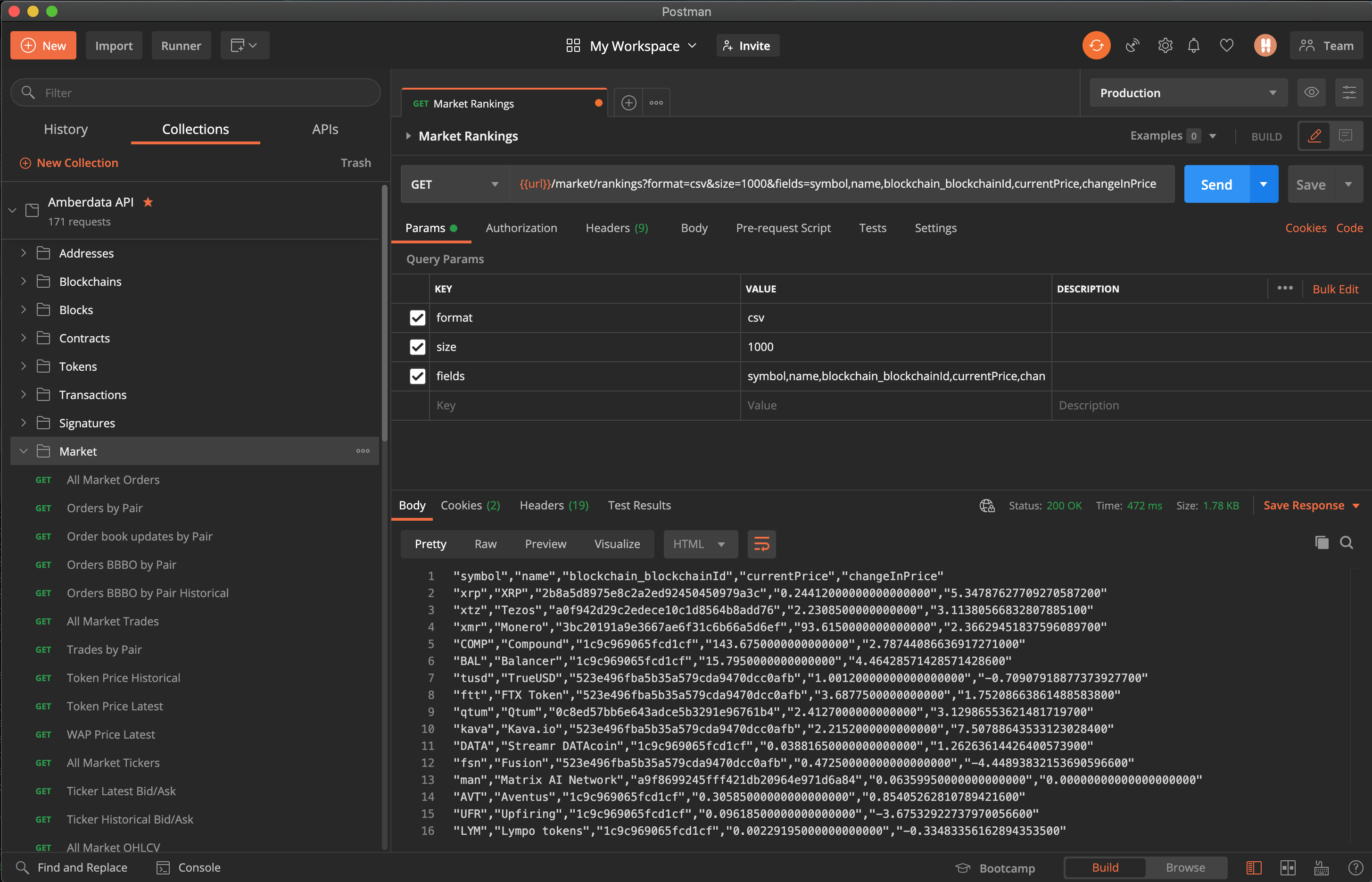Open Market folder more actions ellipsis
The width and height of the screenshot is (1372, 882).
[x=363, y=451]
